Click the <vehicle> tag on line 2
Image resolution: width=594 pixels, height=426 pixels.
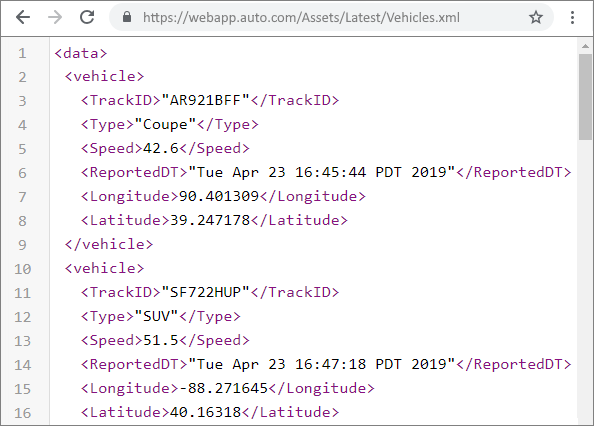104,77
